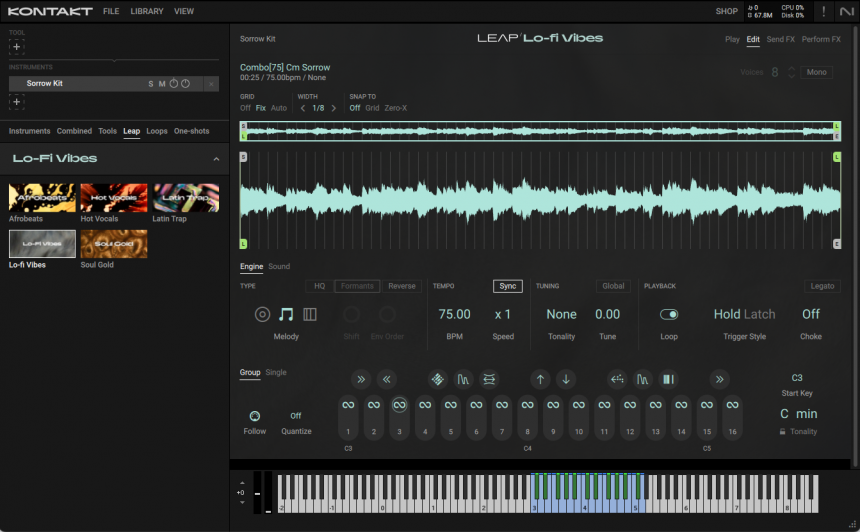Select the Melody type note icon
This screenshot has height=532, width=860.
[286, 314]
